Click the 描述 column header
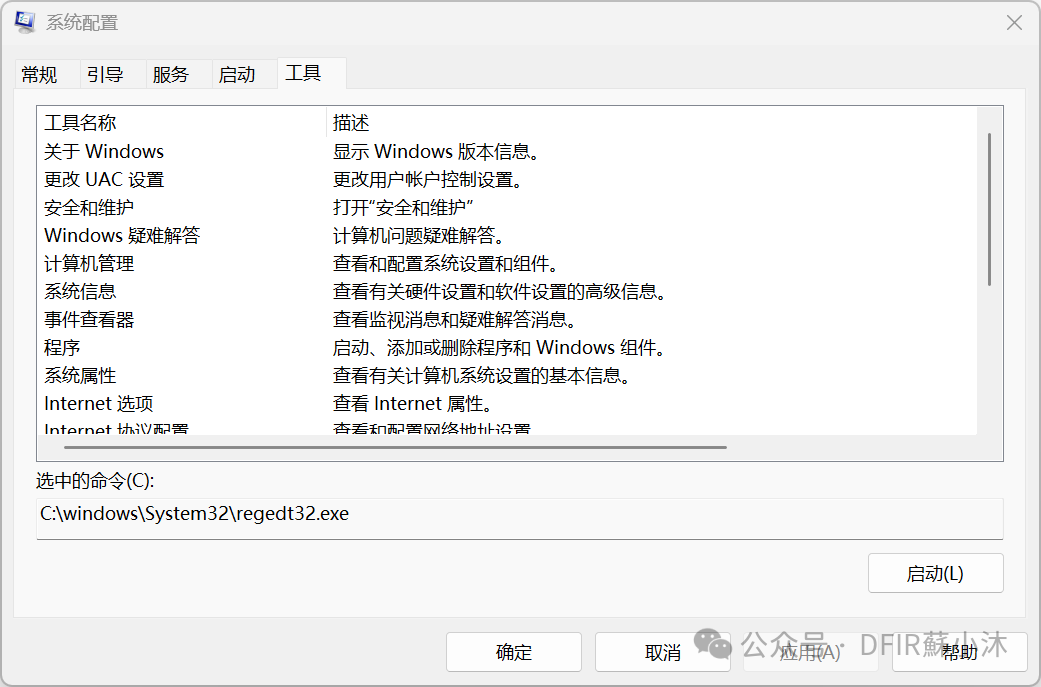Viewport: 1041px width, 687px height. tap(652, 123)
